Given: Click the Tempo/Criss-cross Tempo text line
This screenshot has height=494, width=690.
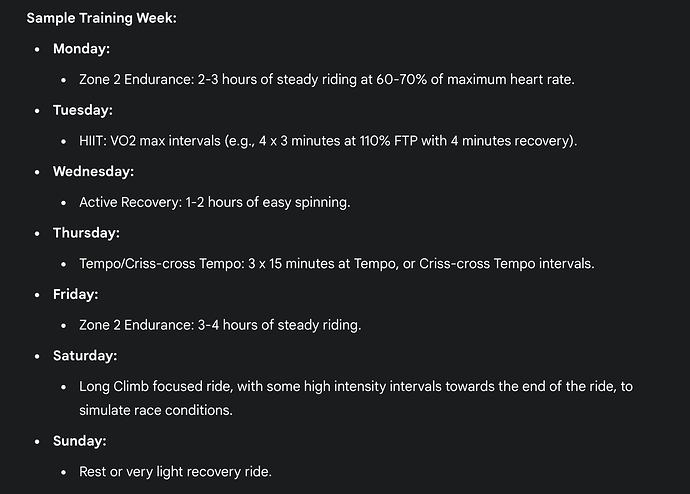Looking at the screenshot, I should pos(337,264).
